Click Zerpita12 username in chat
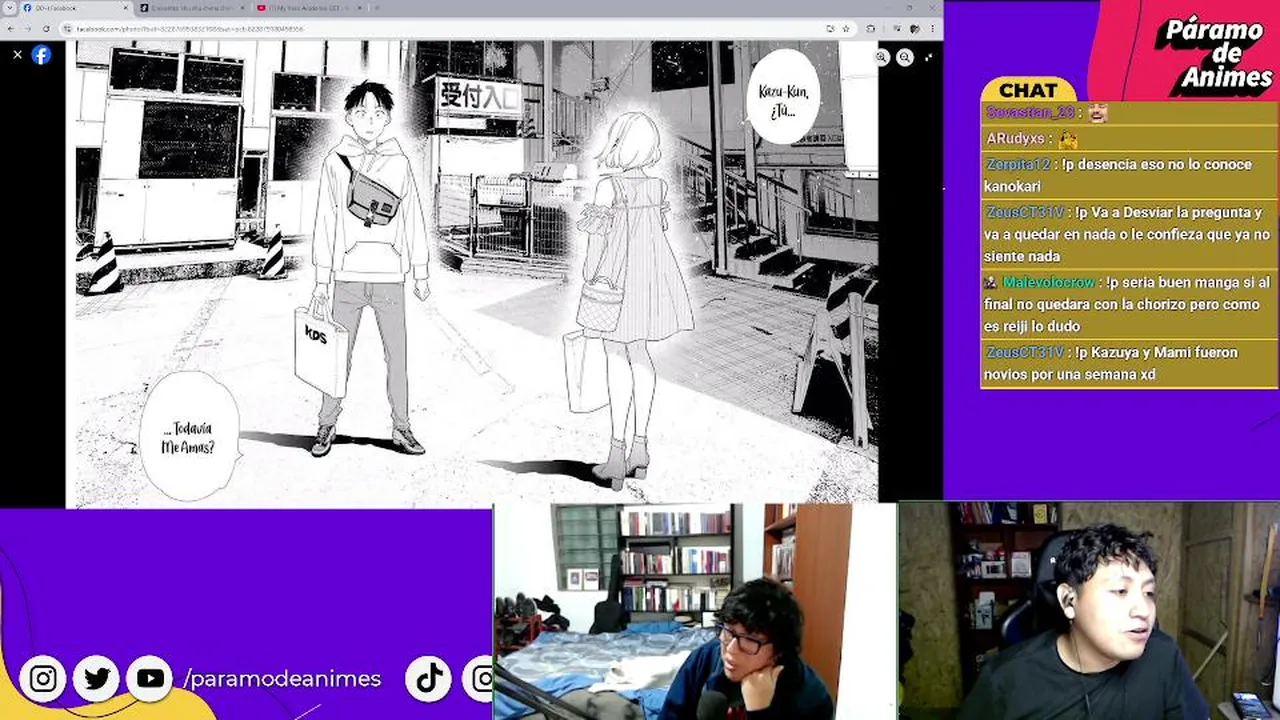The width and height of the screenshot is (1280, 720). [x=1018, y=164]
